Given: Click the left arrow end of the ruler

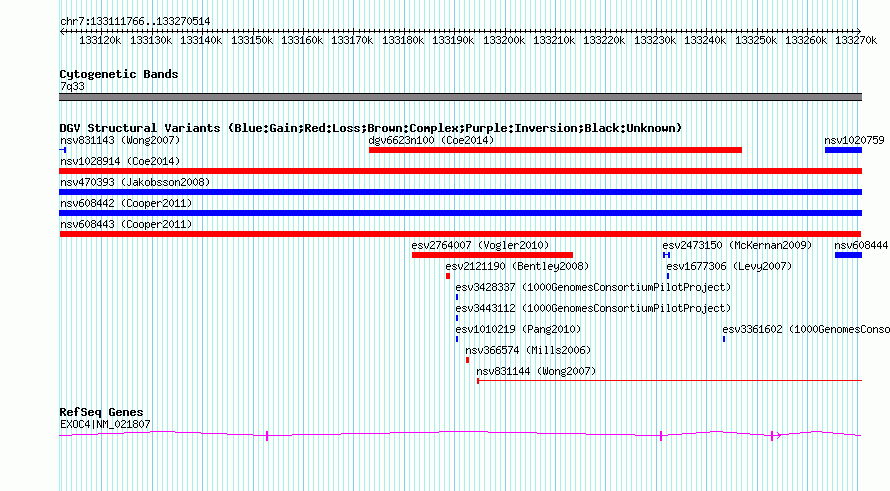Looking at the screenshot, I should pos(62,31).
